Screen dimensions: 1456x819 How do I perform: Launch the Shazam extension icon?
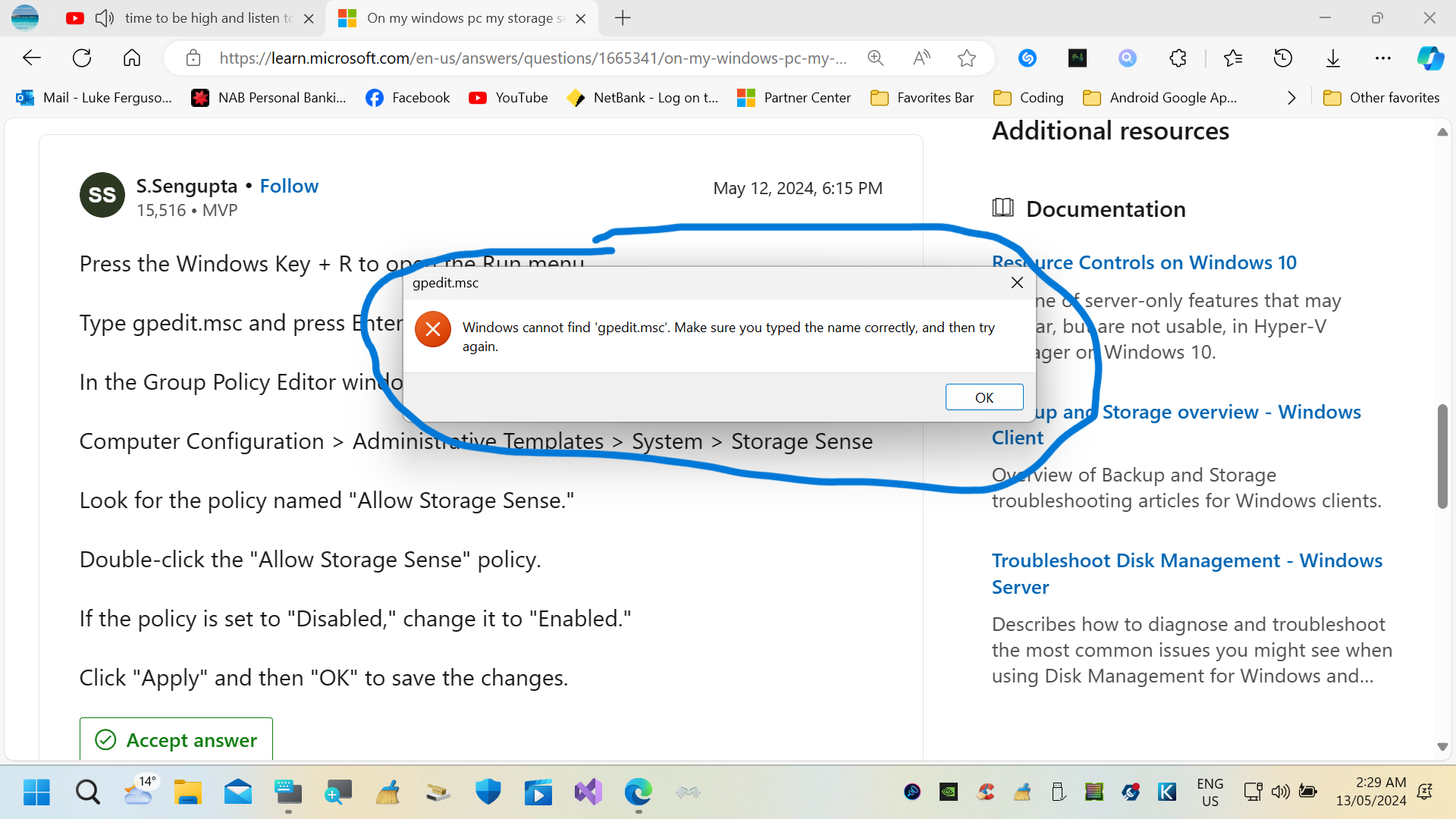[x=1028, y=58]
